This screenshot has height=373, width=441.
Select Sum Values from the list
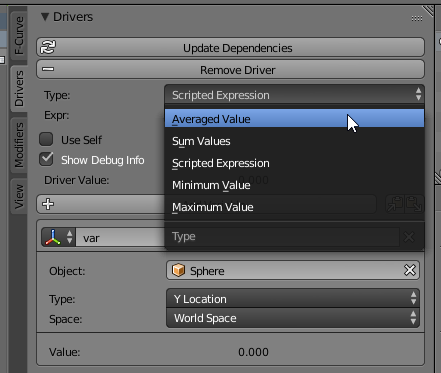(x=294, y=141)
